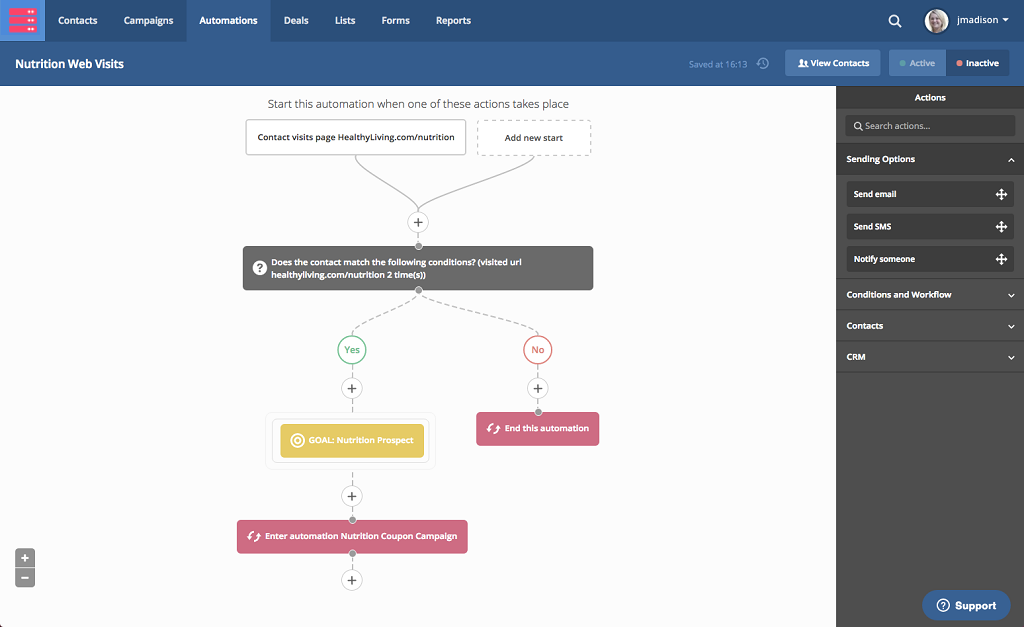1024x627 pixels.
Task: Click the Search actions input field
Action: click(930, 126)
